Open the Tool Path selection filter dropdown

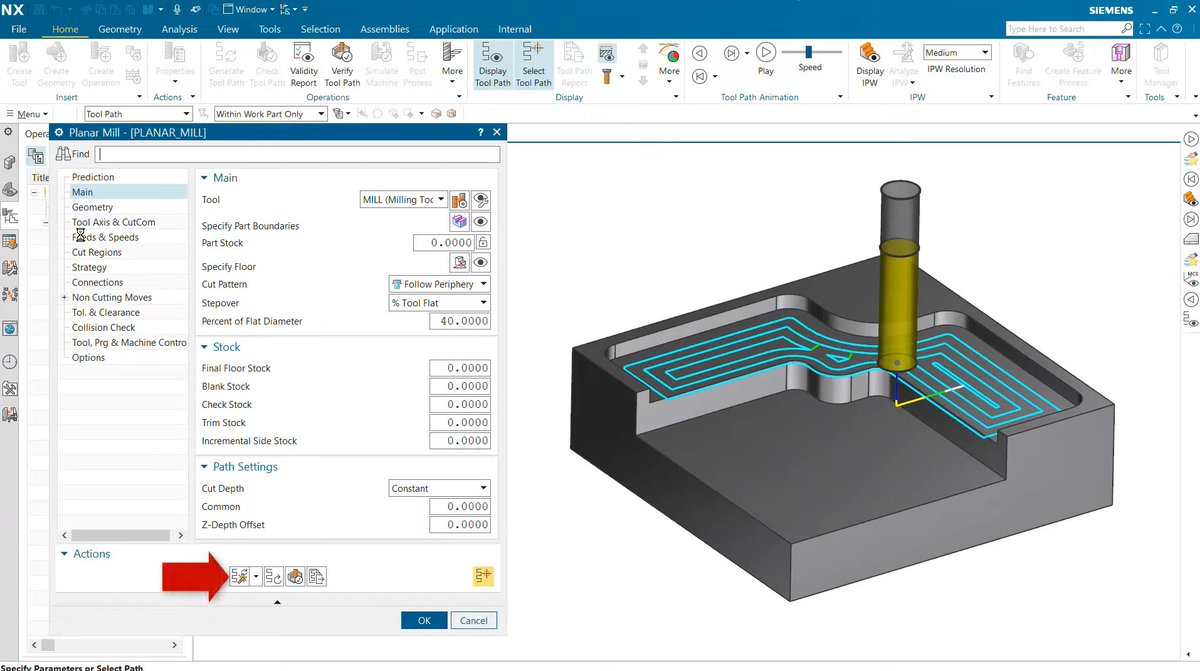[138, 114]
